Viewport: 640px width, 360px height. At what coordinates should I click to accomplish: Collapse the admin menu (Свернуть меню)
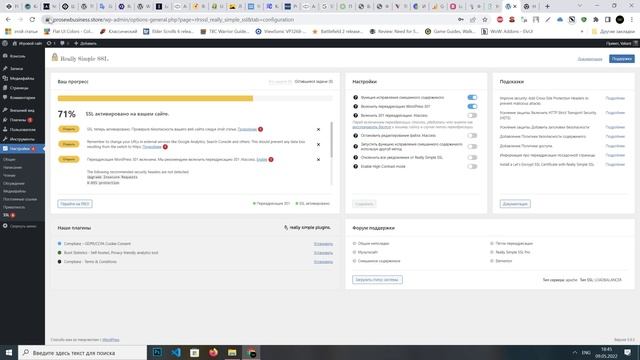[x=20, y=226]
